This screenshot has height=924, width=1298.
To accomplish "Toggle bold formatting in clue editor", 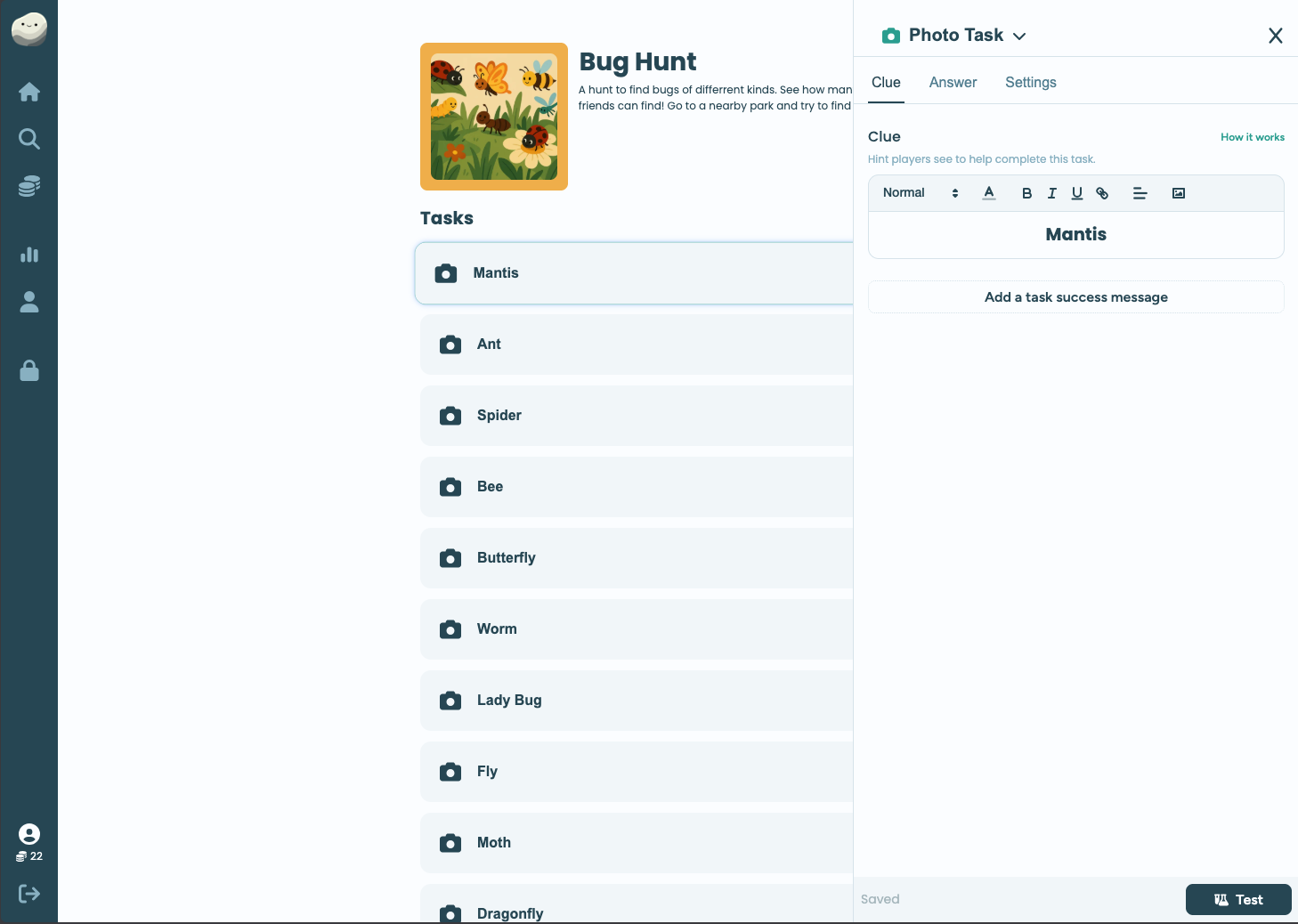I will coord(1026,193).
